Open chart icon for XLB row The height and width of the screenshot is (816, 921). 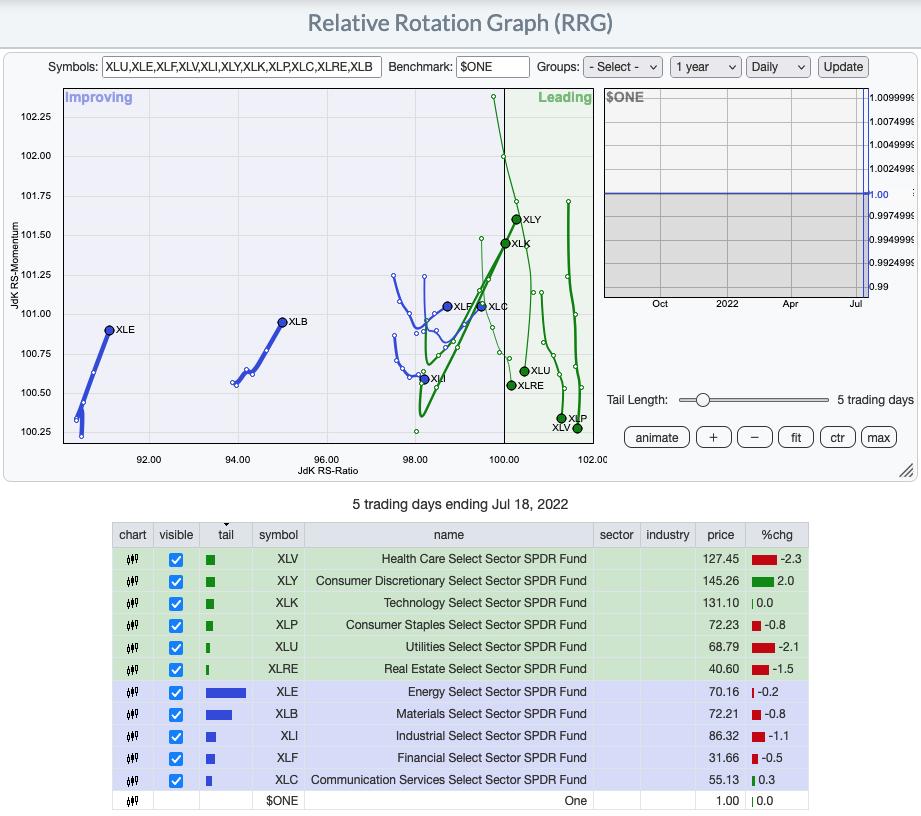coord(133,714)
